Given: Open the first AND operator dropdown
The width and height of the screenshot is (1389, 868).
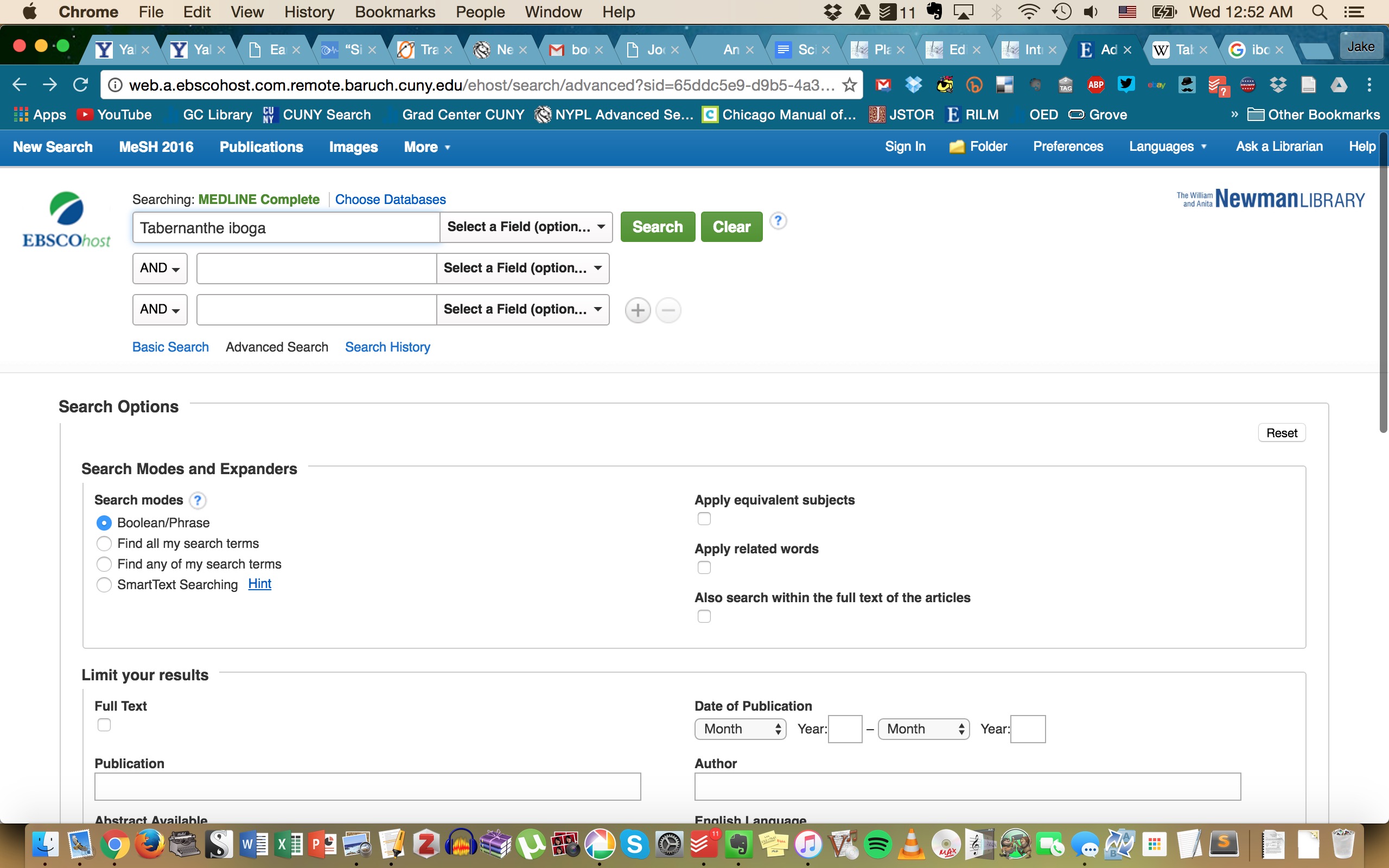Looking at the screenshot, I should click(x=160, y=269).
